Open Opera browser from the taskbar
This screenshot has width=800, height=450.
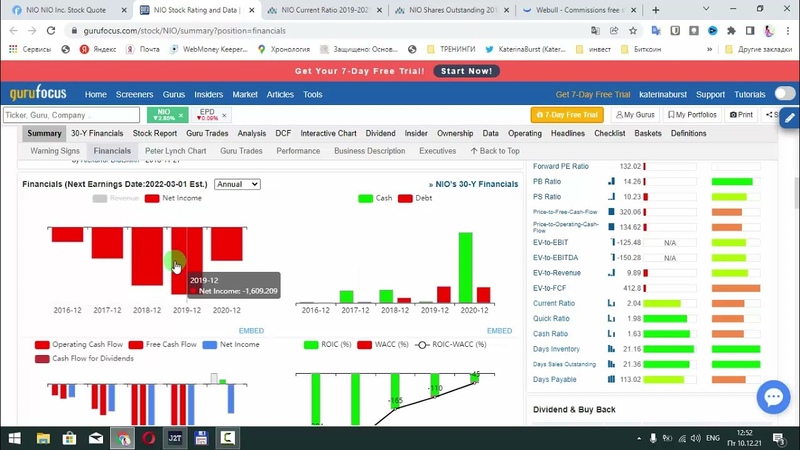click(x=147, y=438)
